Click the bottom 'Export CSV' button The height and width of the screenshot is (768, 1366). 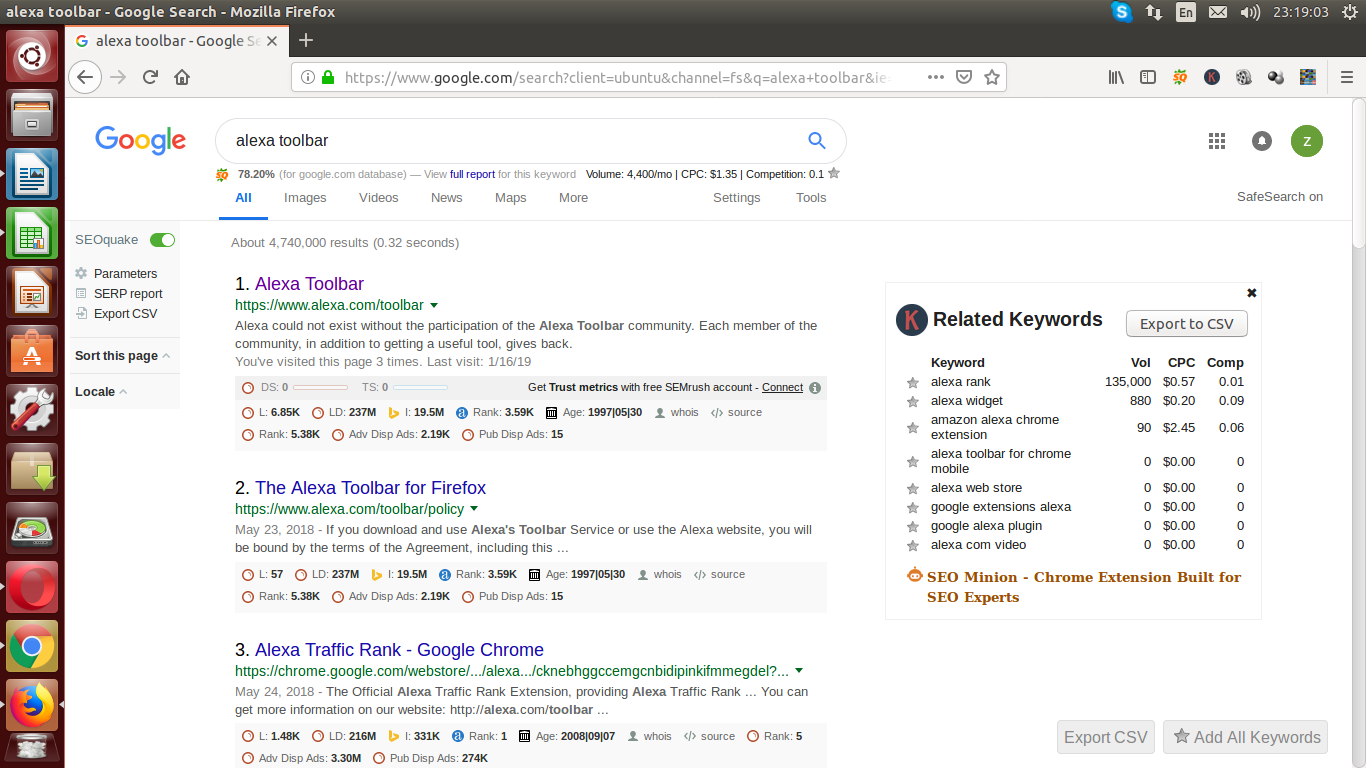click(x=1106, y=737)
